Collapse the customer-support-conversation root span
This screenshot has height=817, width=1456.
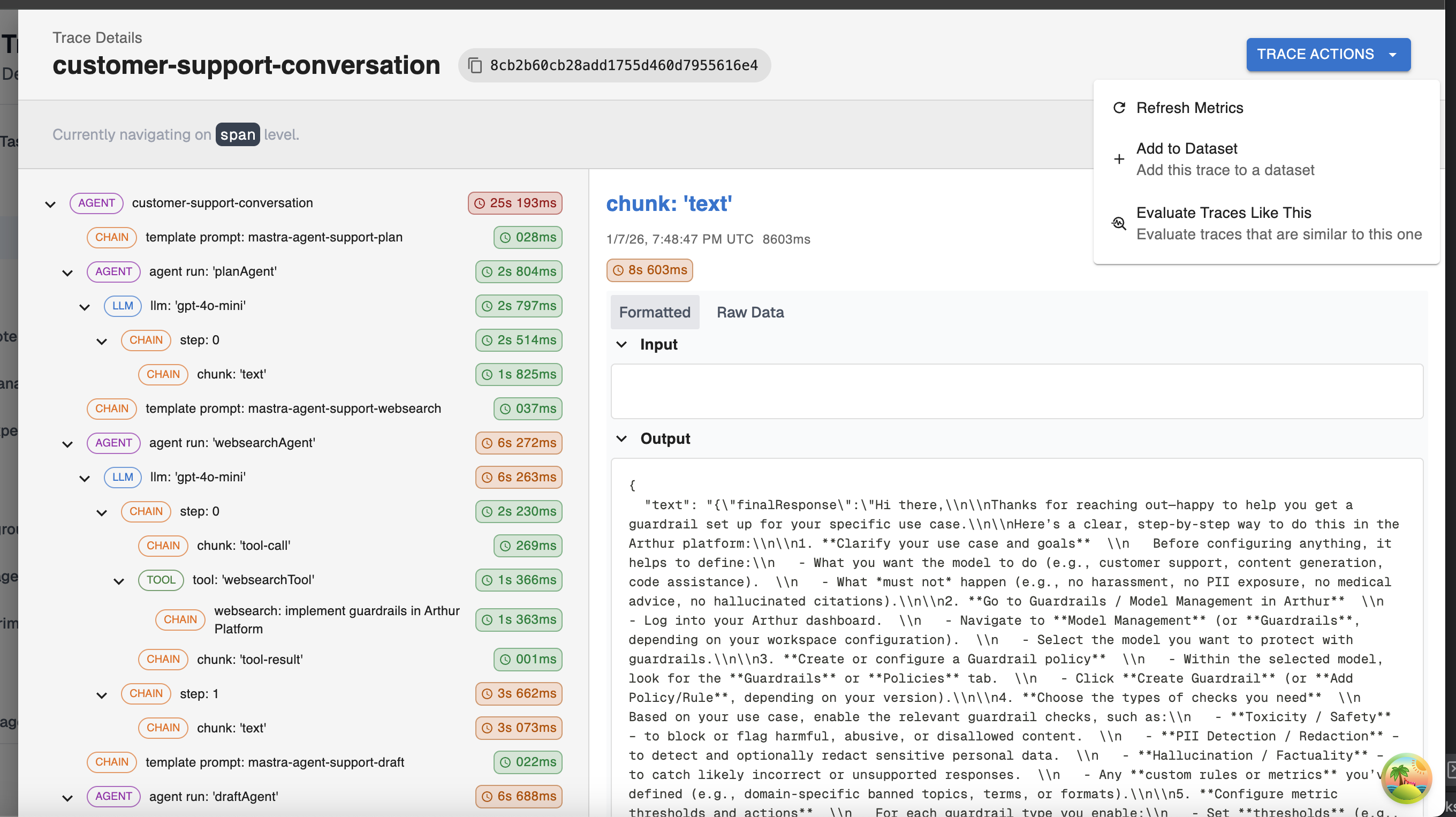point(50,204)
